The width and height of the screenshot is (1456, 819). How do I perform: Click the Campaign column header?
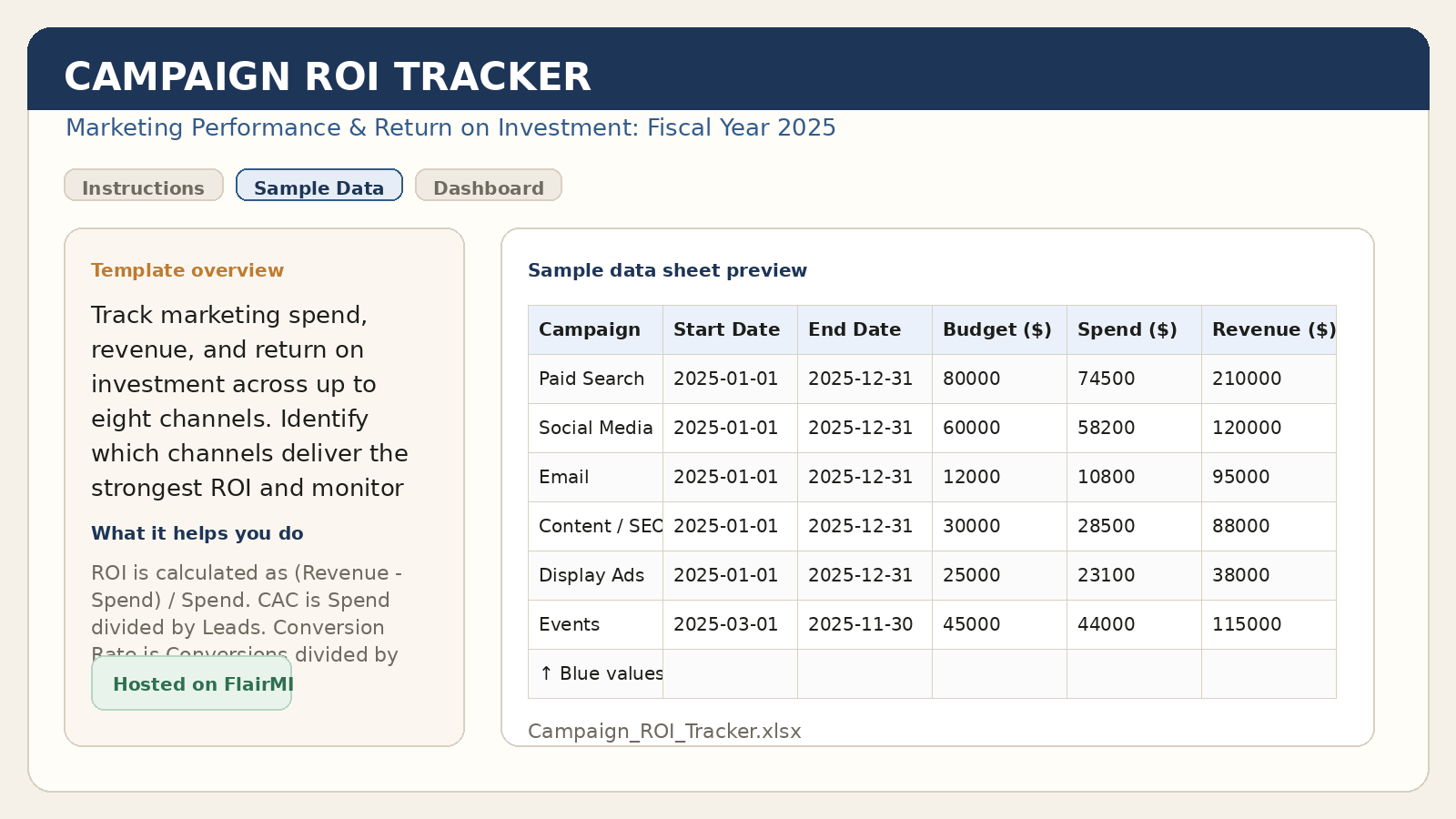588,329
